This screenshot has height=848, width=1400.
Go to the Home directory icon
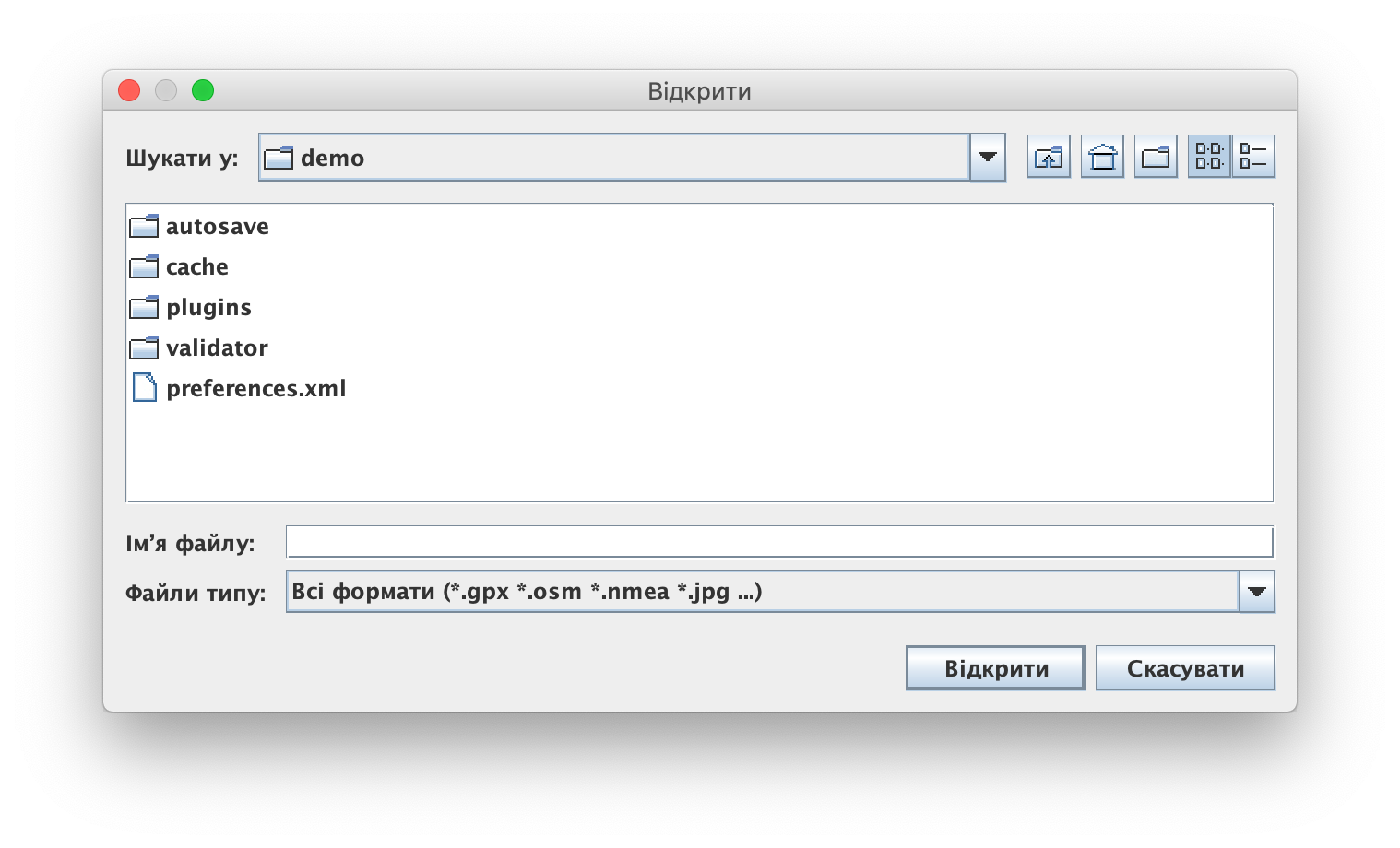coord(1102,157)
